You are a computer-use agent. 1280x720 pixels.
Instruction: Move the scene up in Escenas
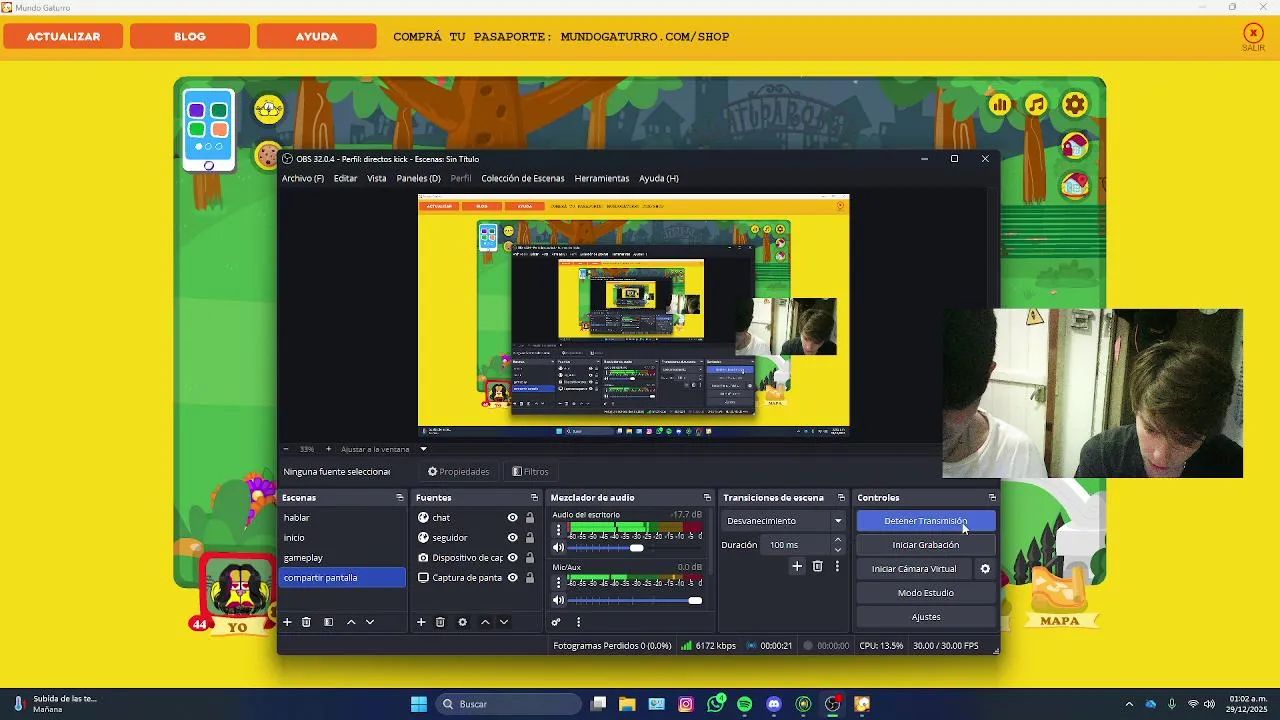coord(351,622)
